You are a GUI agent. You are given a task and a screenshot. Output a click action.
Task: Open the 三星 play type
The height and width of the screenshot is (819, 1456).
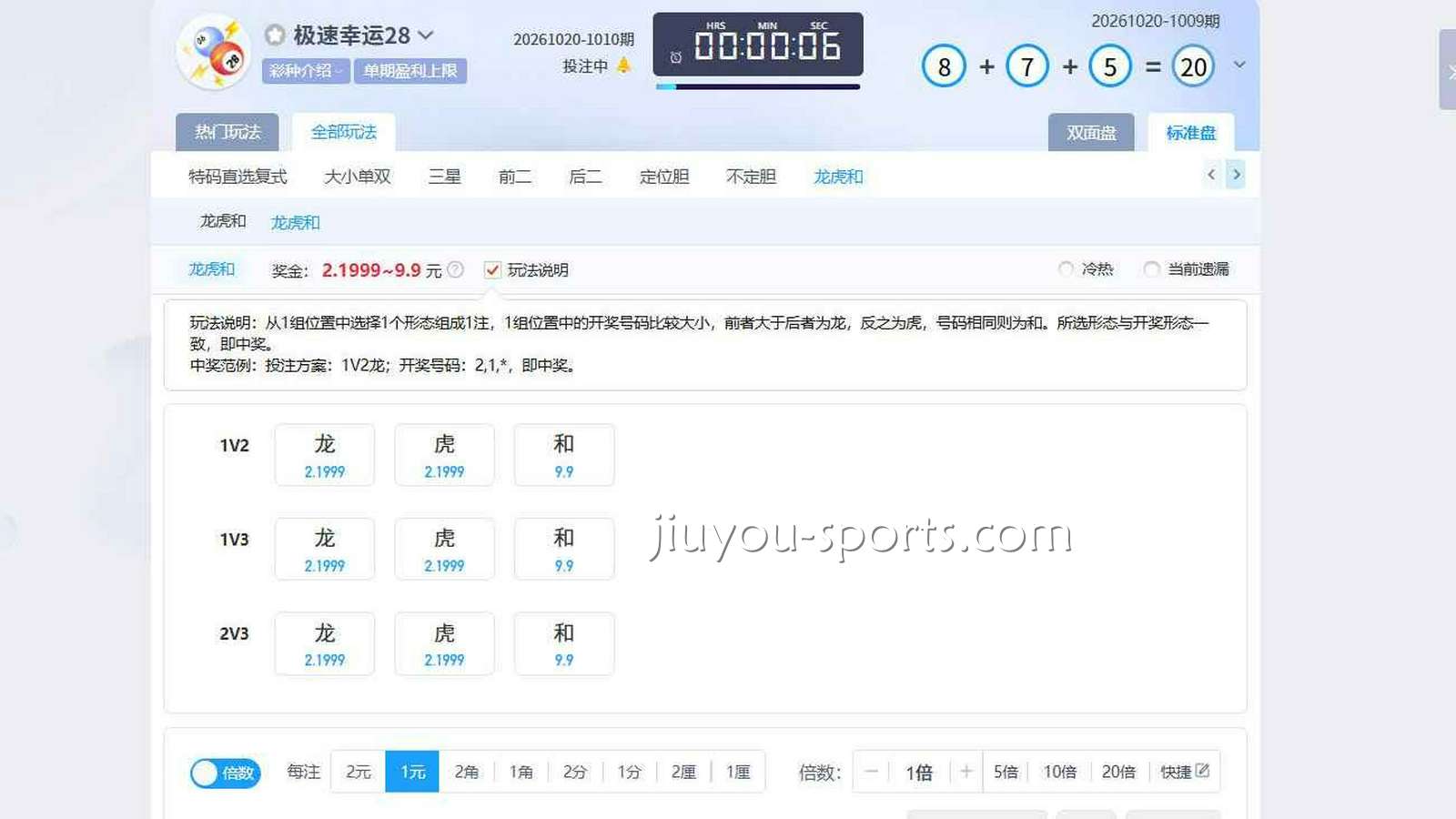[445, 177]
